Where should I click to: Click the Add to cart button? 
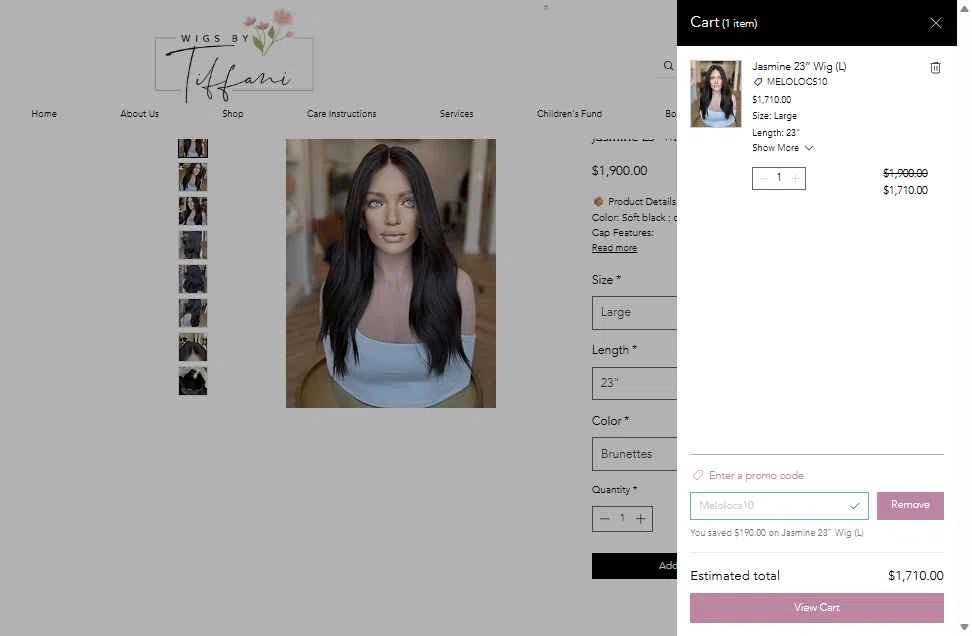coord(634,566)
